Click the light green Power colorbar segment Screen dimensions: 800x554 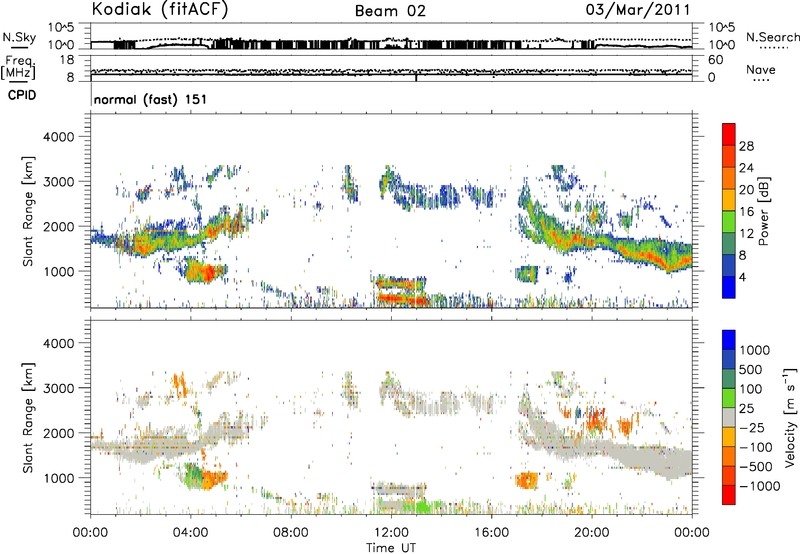coord(729,222)
